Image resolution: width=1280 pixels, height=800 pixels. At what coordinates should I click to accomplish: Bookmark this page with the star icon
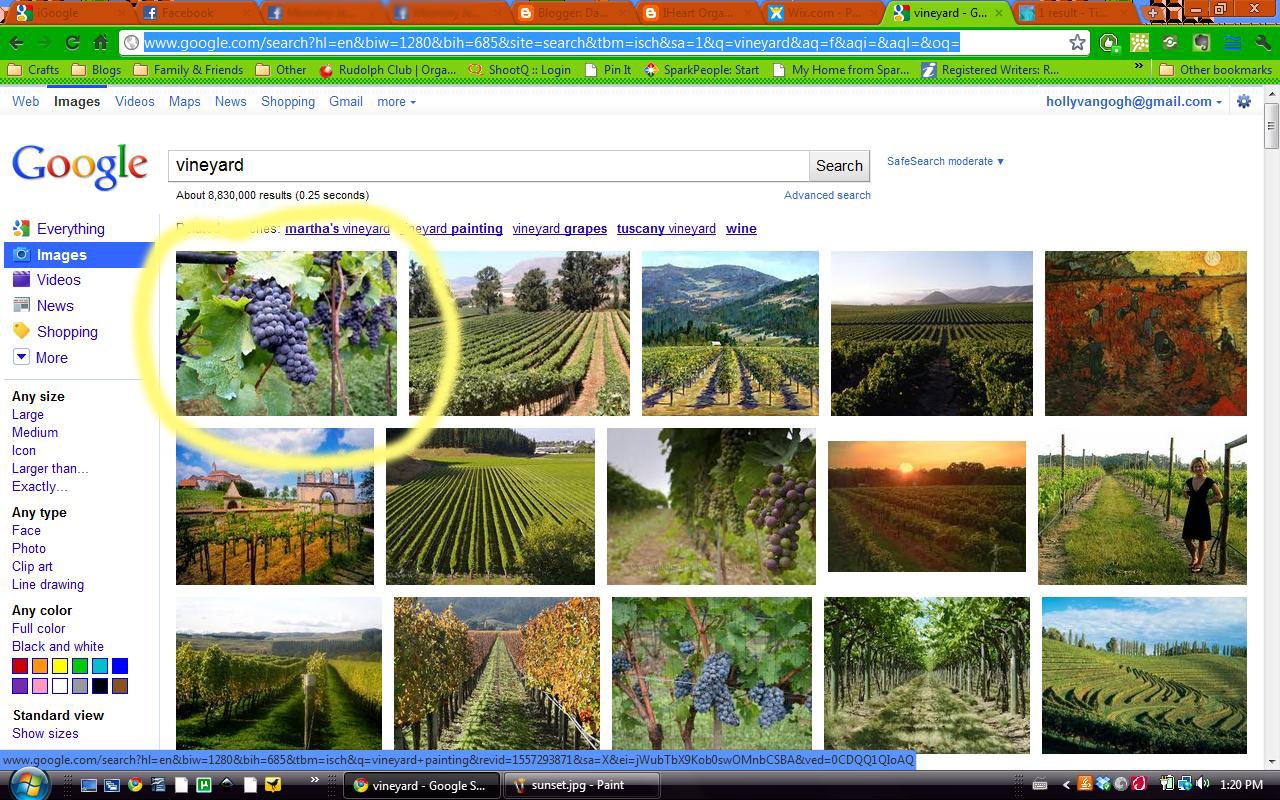1077,43
